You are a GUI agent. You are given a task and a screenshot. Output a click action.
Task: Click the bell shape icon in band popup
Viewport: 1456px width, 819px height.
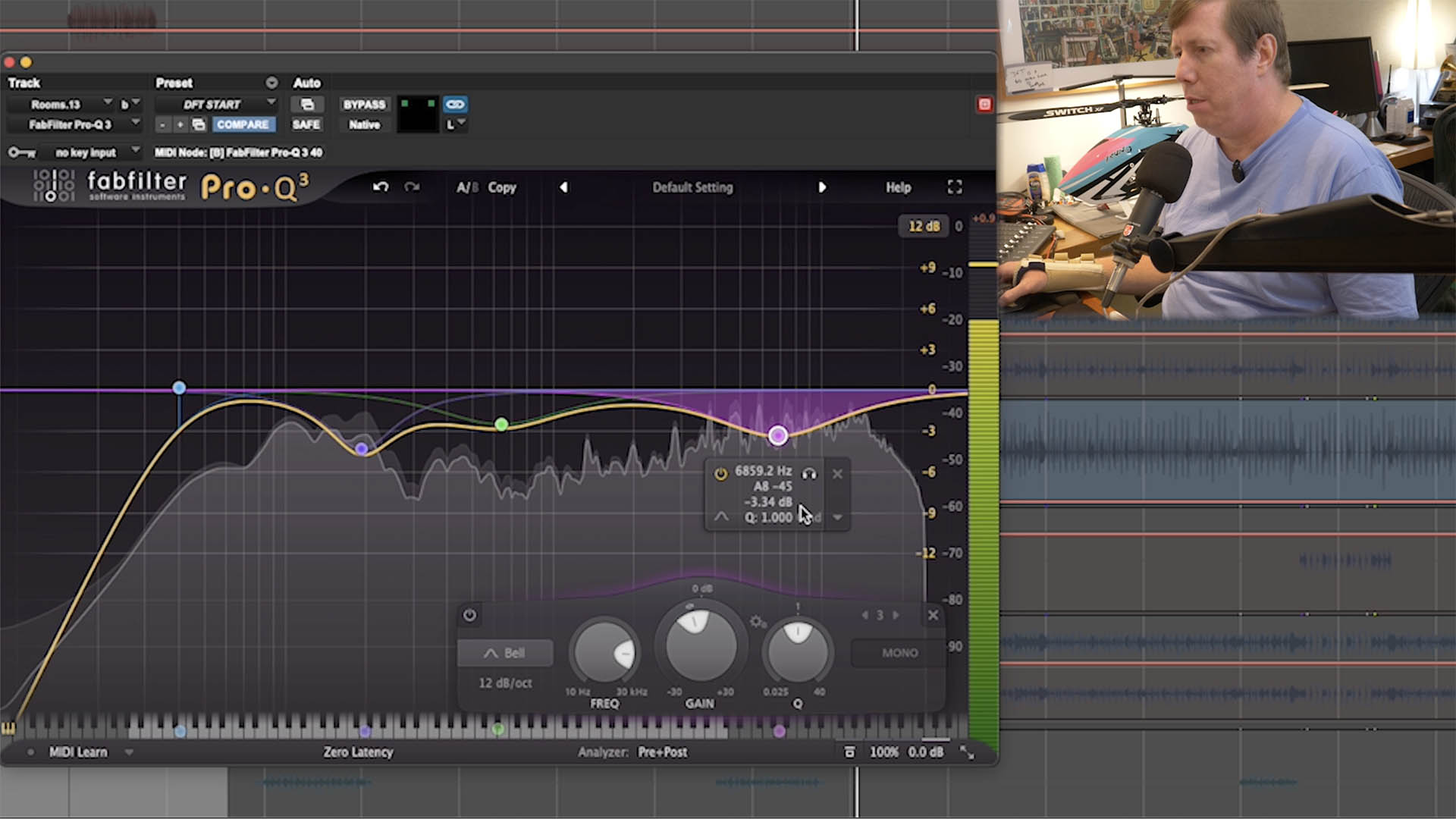point(721,516)
